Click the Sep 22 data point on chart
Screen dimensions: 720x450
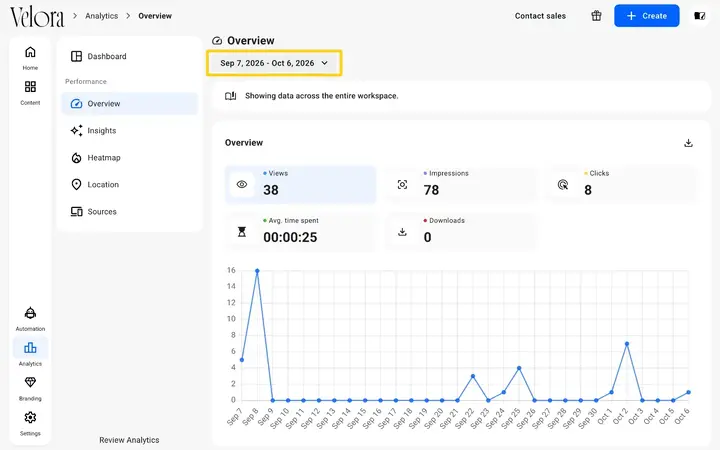tap(472, 376)
